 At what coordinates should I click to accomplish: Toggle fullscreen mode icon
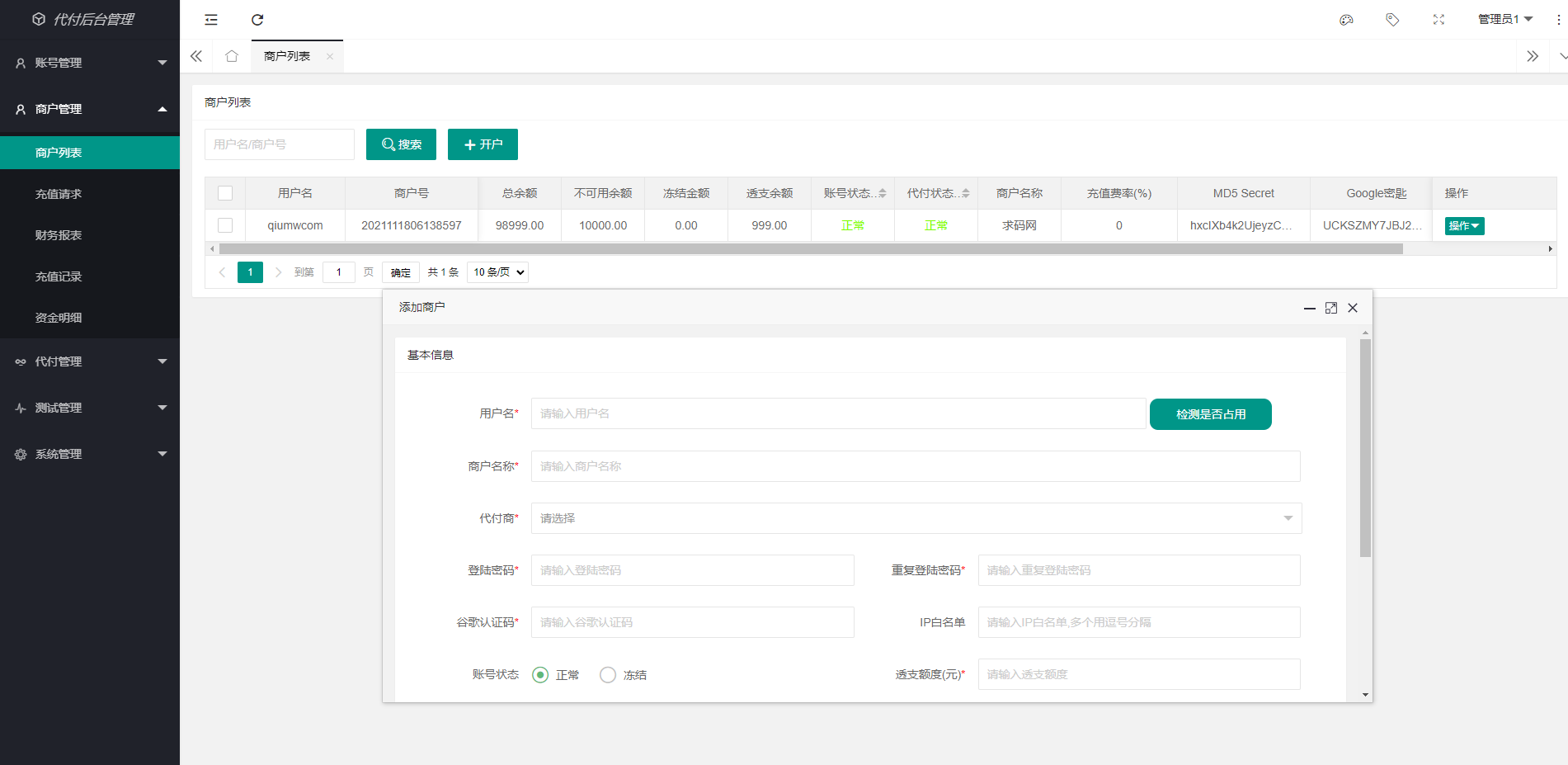coord(1439,20)
